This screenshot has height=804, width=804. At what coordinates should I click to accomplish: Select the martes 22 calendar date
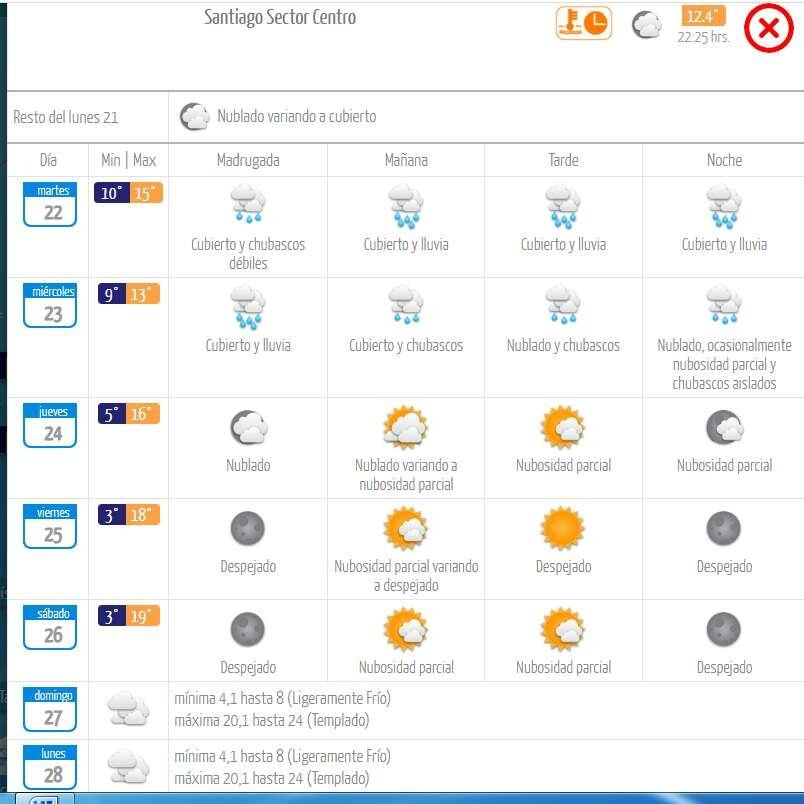(x=50, y=204)
